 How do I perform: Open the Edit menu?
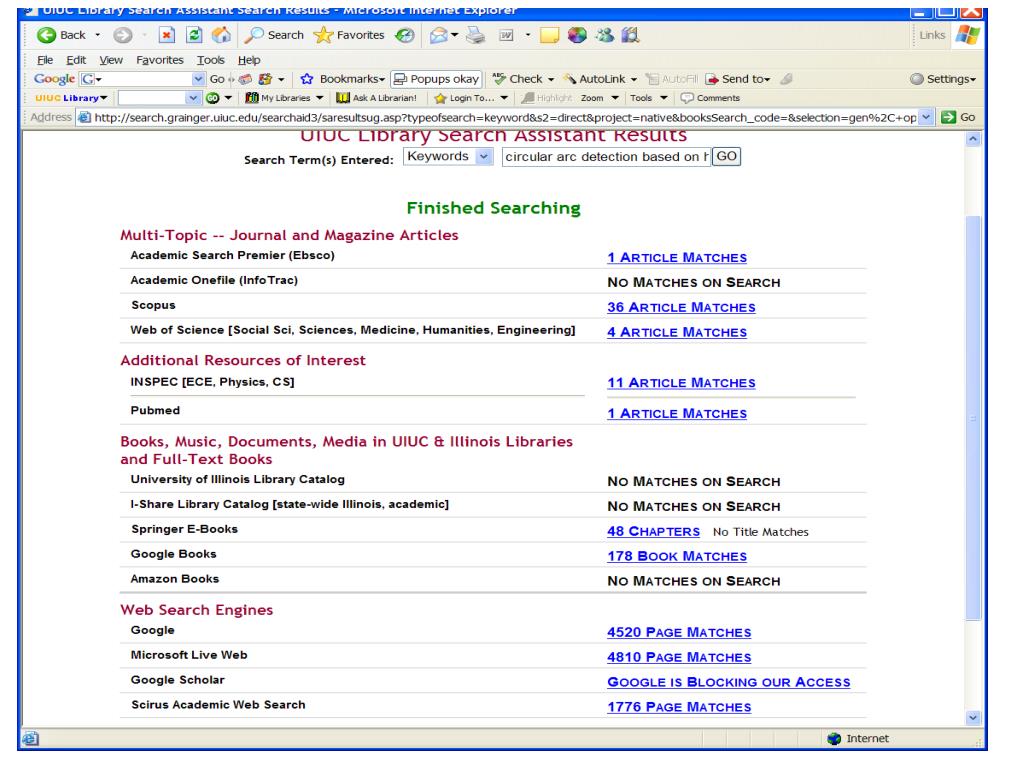click(76, 60)
